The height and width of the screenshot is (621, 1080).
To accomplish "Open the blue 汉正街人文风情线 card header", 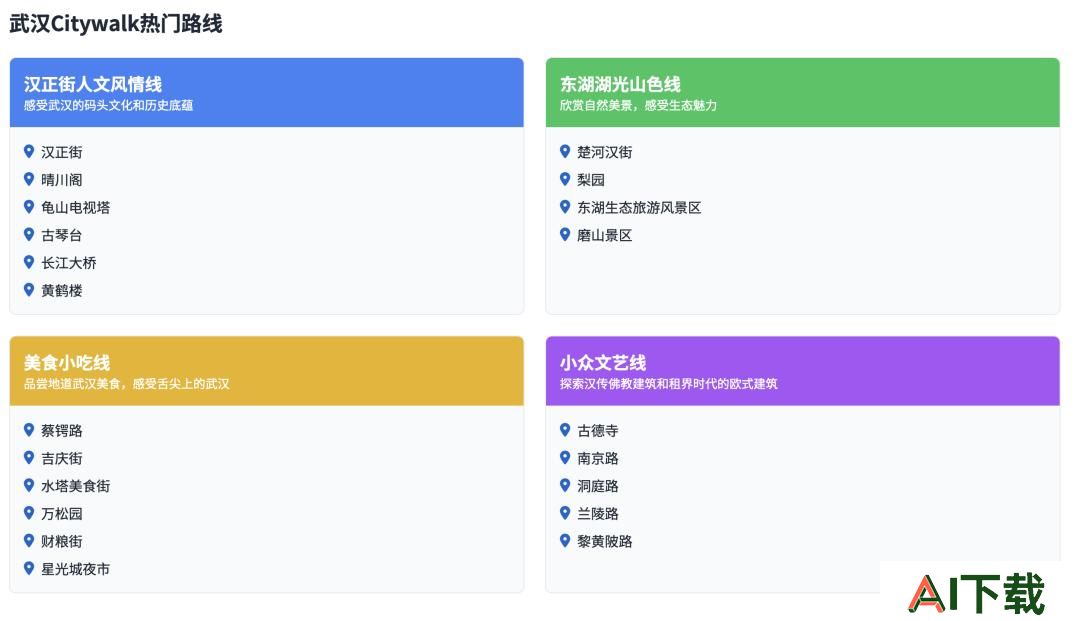I will coord(267,92).
